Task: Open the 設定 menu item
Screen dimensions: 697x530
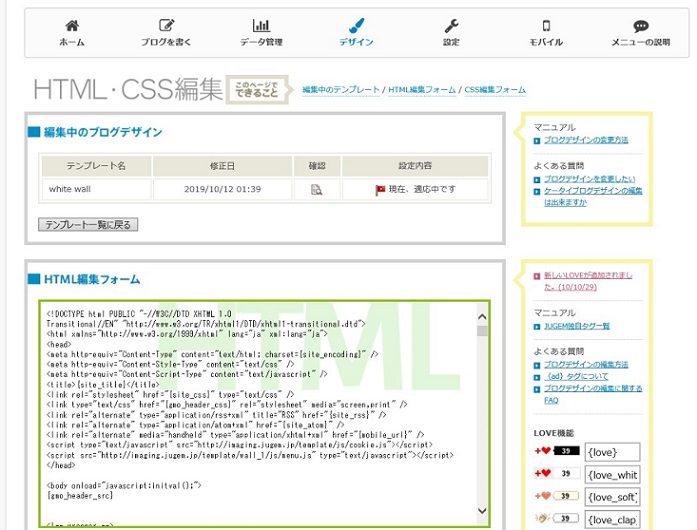Action: (x=451, y=42)
